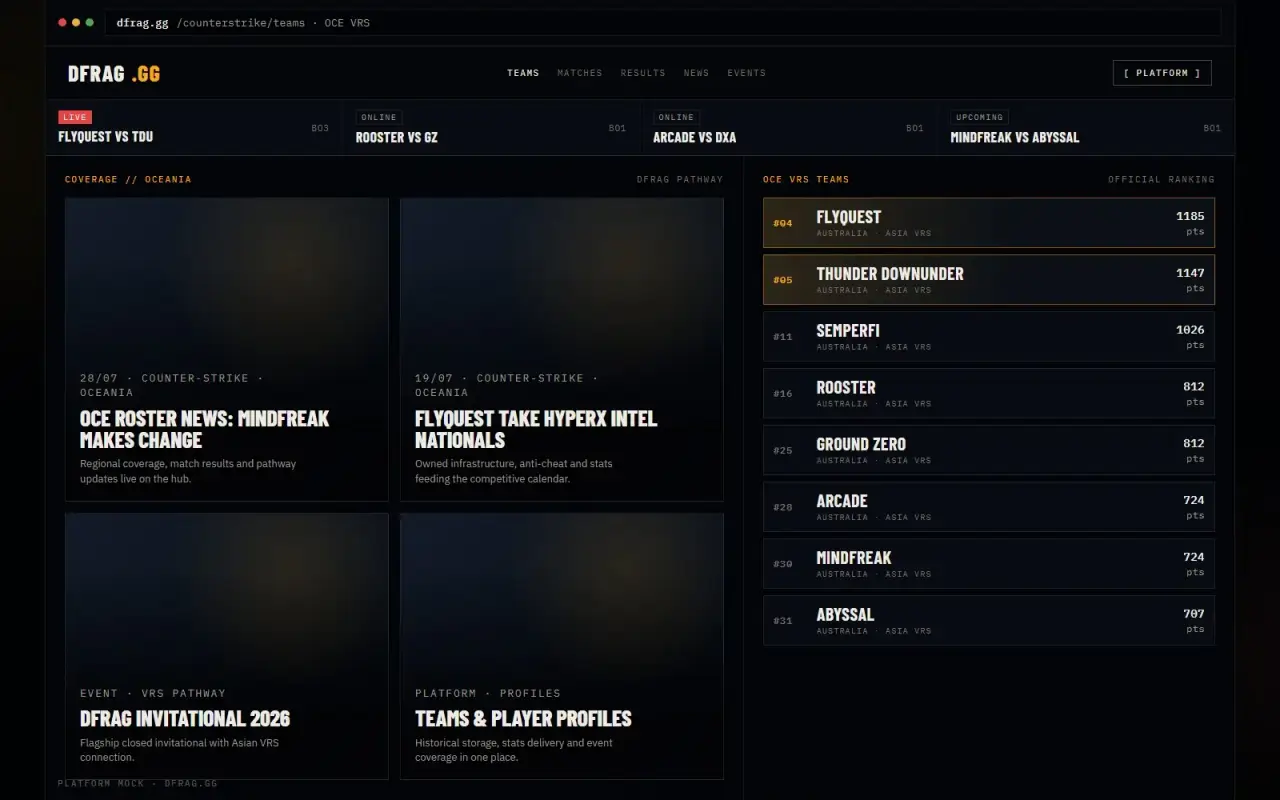Select FLYQUEST ranked #04 team row
The height and width of the screenshot is (800, 1280).
(989, 223)
